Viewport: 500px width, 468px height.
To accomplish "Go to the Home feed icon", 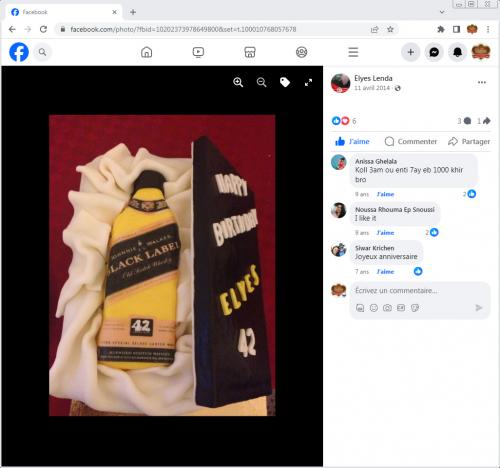I will [147, 52].
